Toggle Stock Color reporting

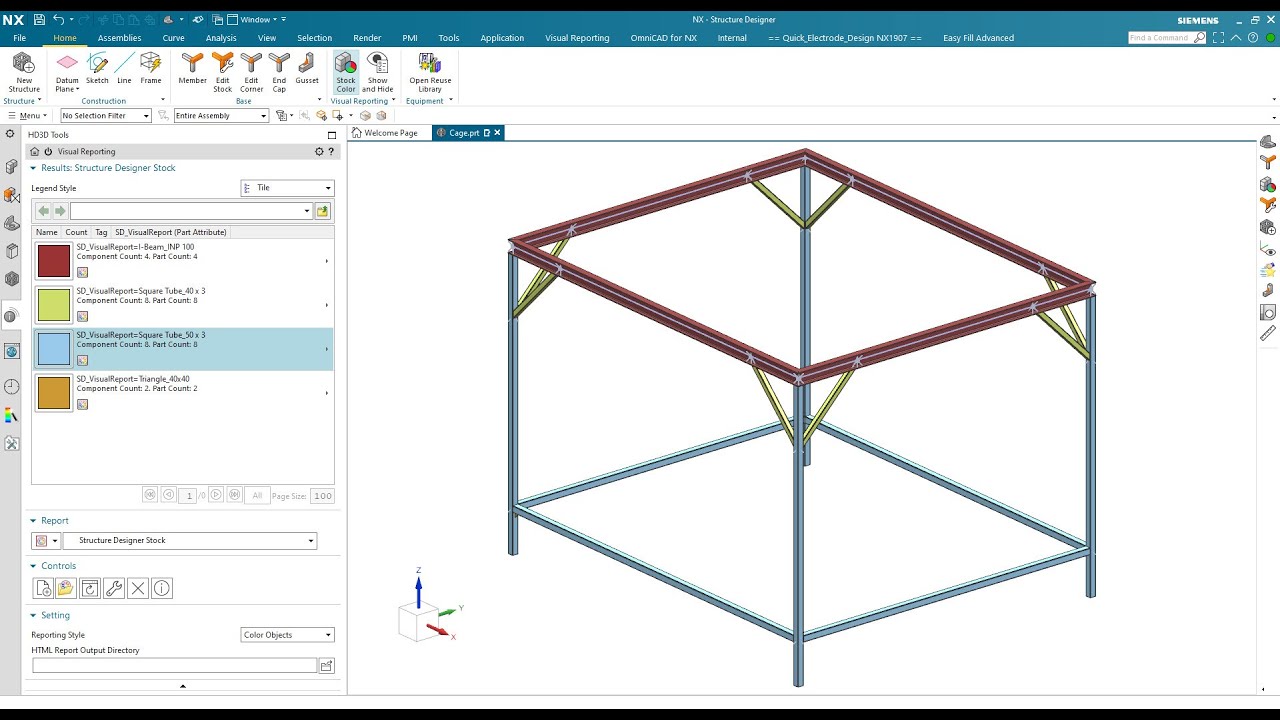click(345, 72)
